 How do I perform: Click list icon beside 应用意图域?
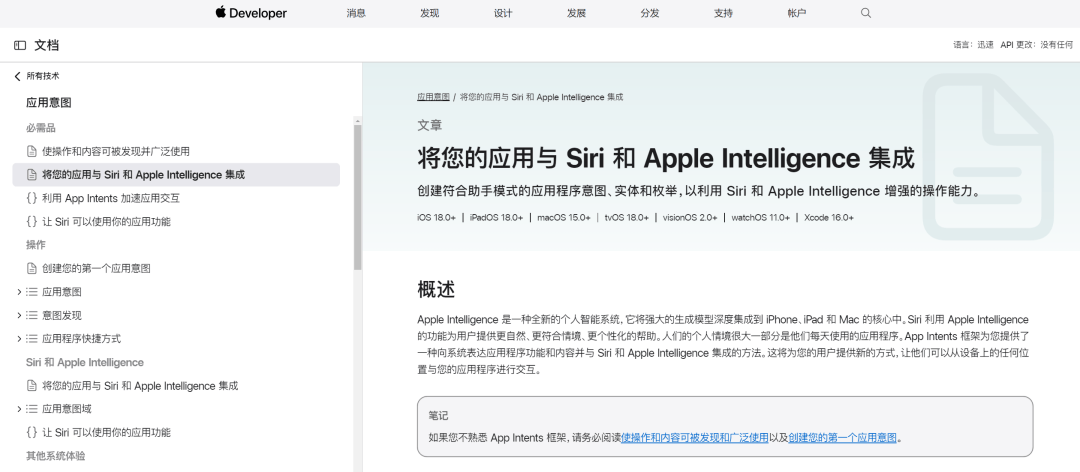pyautogui.click(x=31, y=409)
